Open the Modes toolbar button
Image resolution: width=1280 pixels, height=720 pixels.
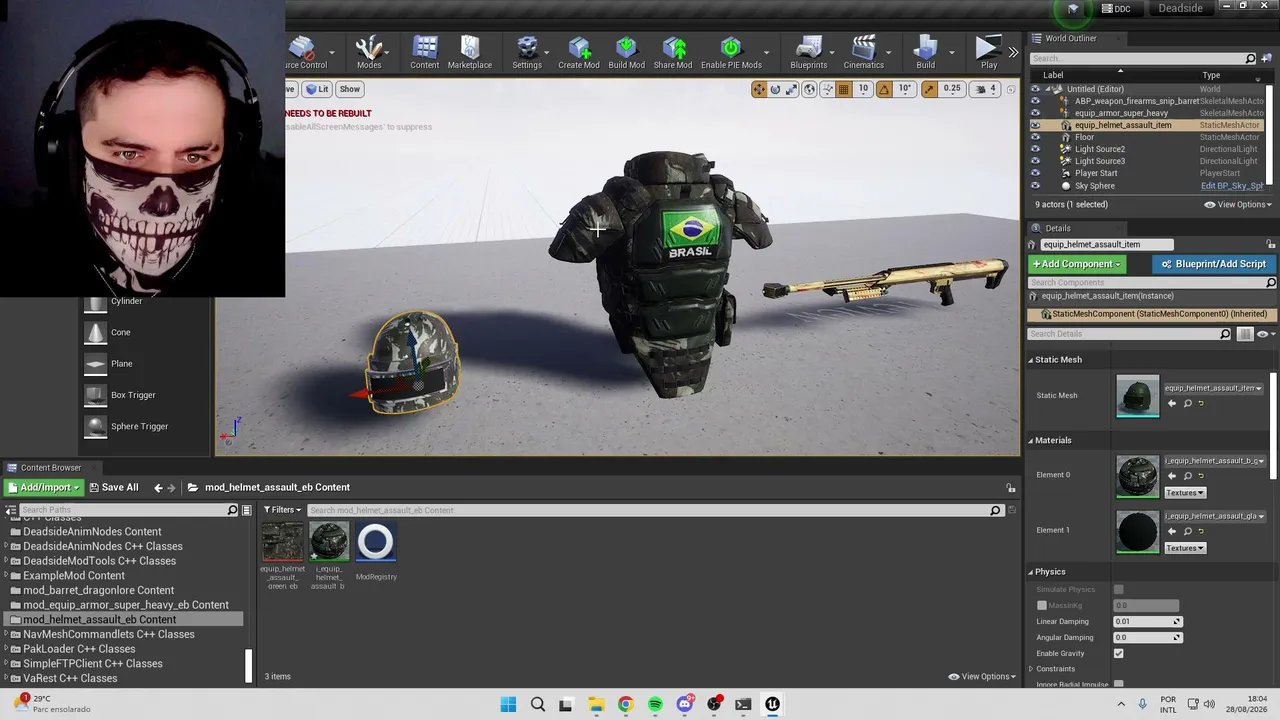click(x=369, y=52)
